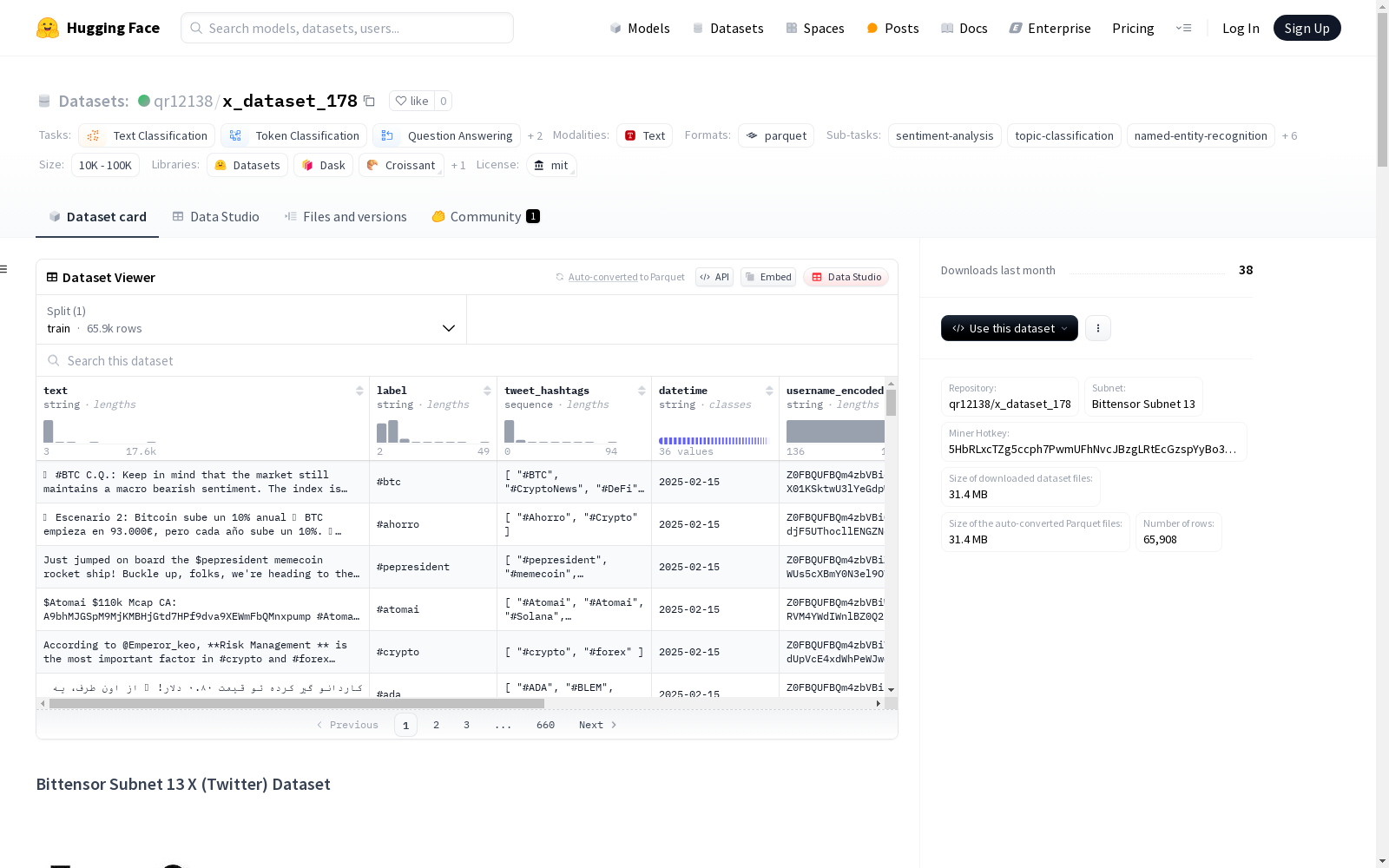Go to Spaces in the top navigation
This screenshot has height=868, width=1389.
click(815, 28)
